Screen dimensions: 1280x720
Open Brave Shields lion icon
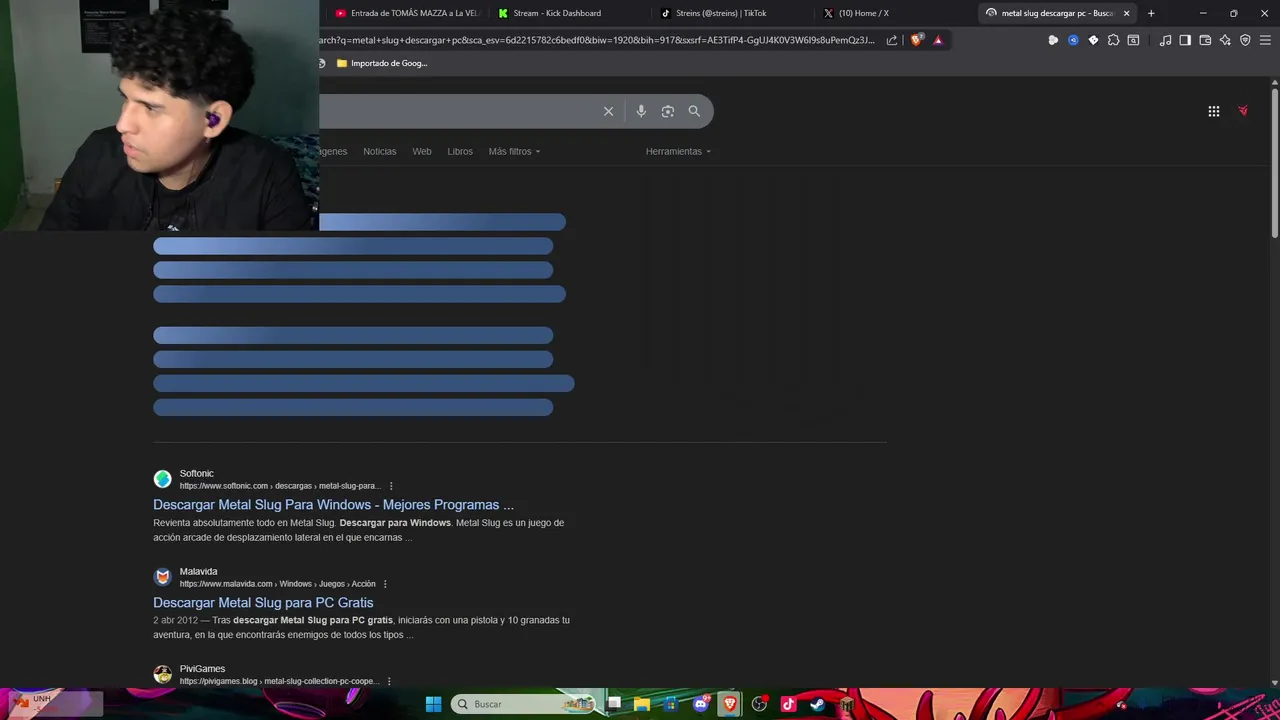pyautogui.click(x=916, y=40)
